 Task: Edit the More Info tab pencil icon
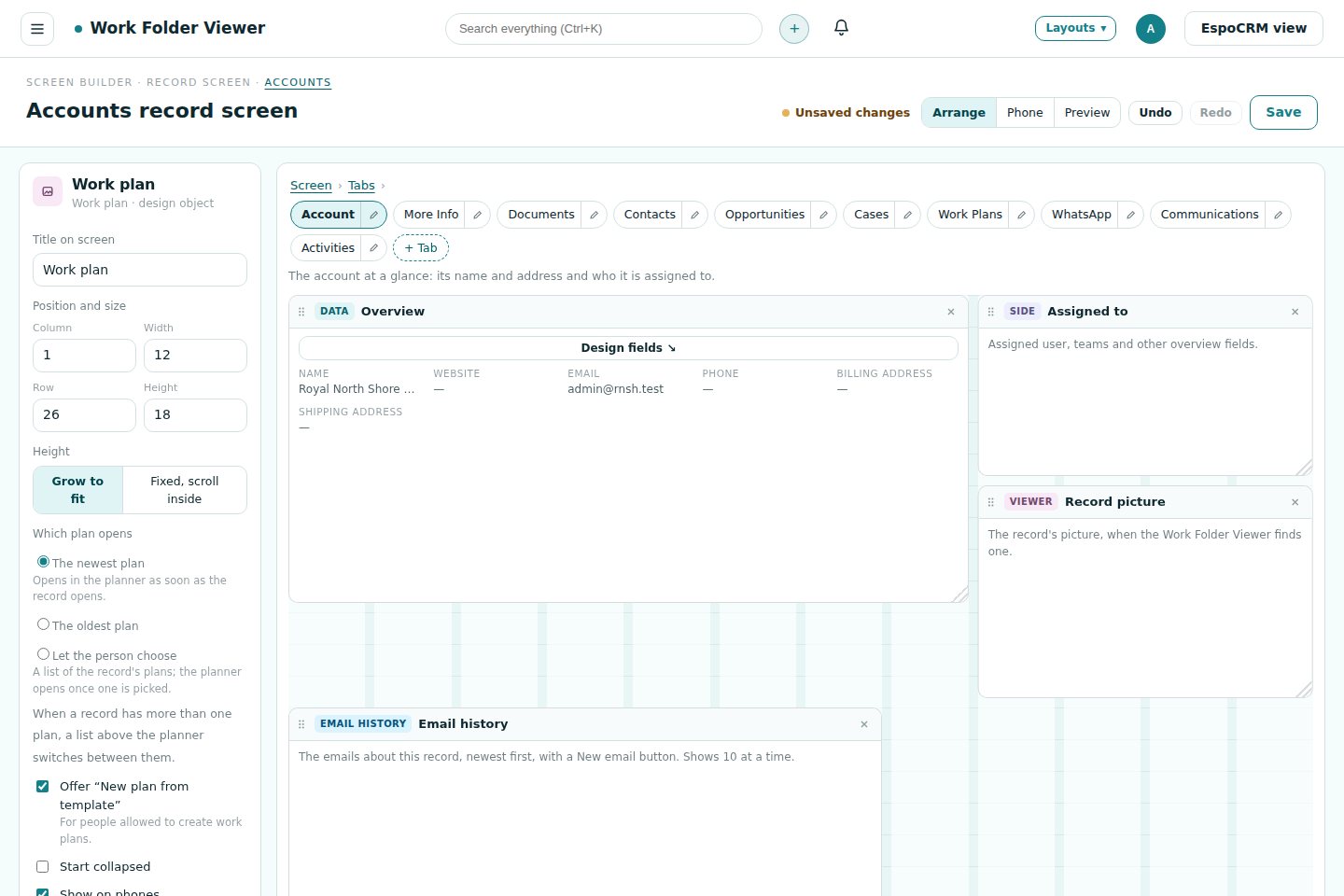coord(478,215)
